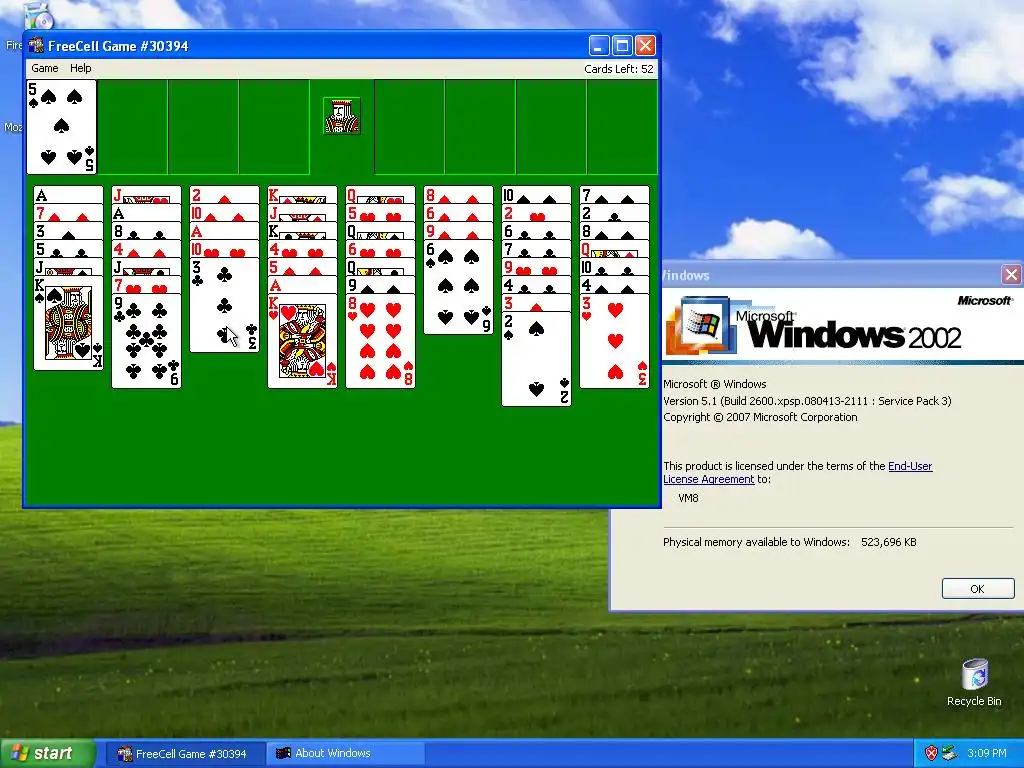Click the 6 of clubs card
This screenshot has height=768, width=1024.
536,231
